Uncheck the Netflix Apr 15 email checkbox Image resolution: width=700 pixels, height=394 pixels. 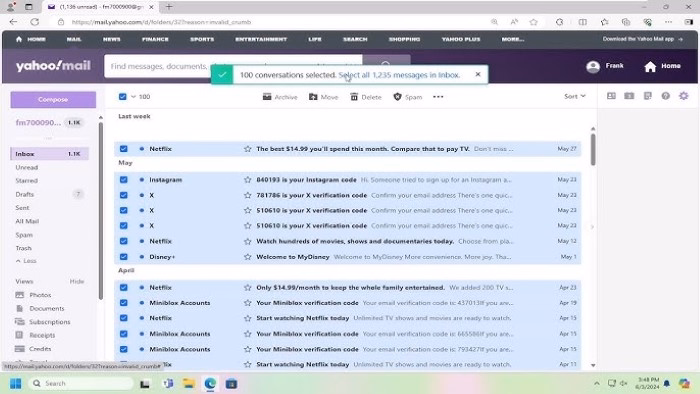pos(124,318)
